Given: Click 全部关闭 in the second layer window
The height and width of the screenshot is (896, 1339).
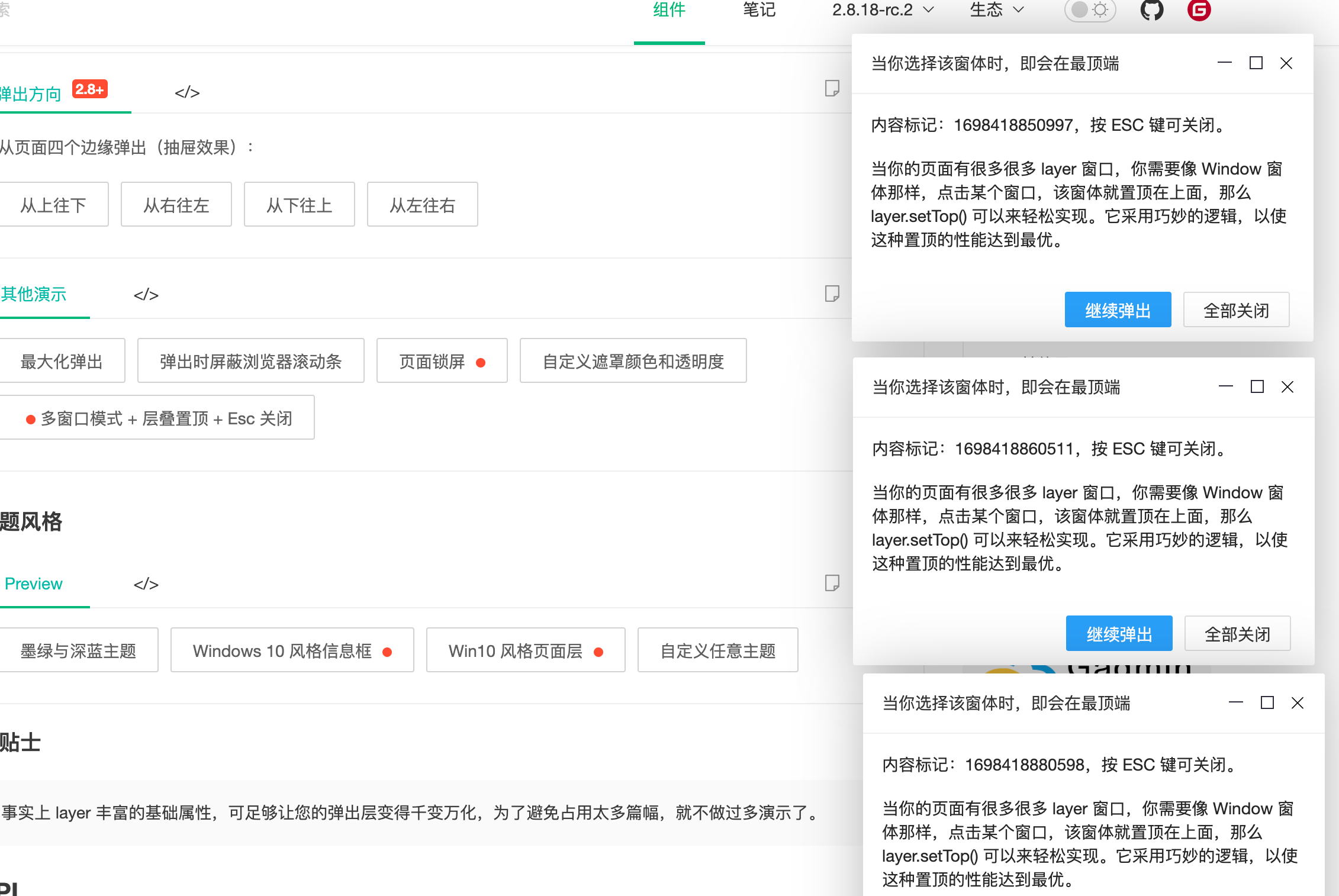Looking at the screenshot, I should [x=1237, y=634].
